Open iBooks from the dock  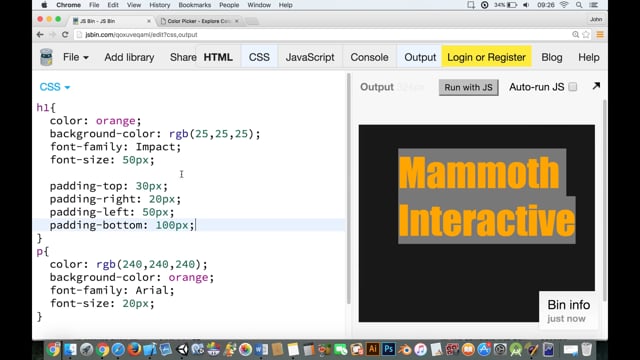[x=468, y=349]
